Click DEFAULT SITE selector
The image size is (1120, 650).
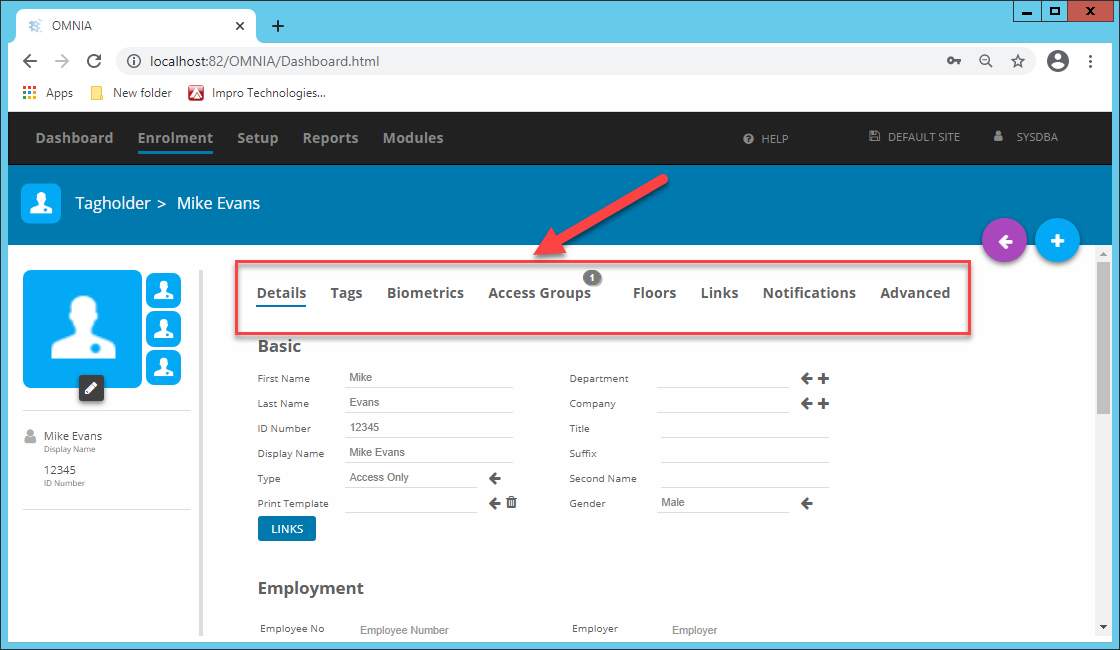tap(914, 137)
